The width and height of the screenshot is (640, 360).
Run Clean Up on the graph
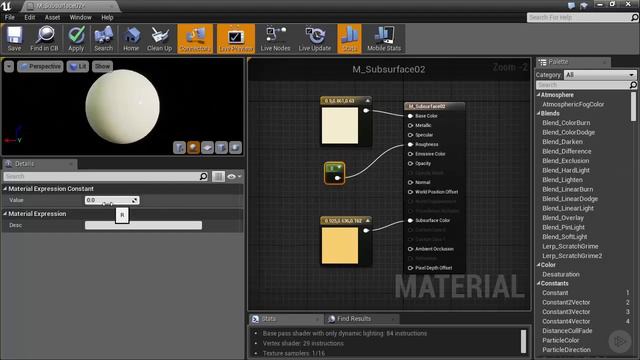[x=159, y=38]
